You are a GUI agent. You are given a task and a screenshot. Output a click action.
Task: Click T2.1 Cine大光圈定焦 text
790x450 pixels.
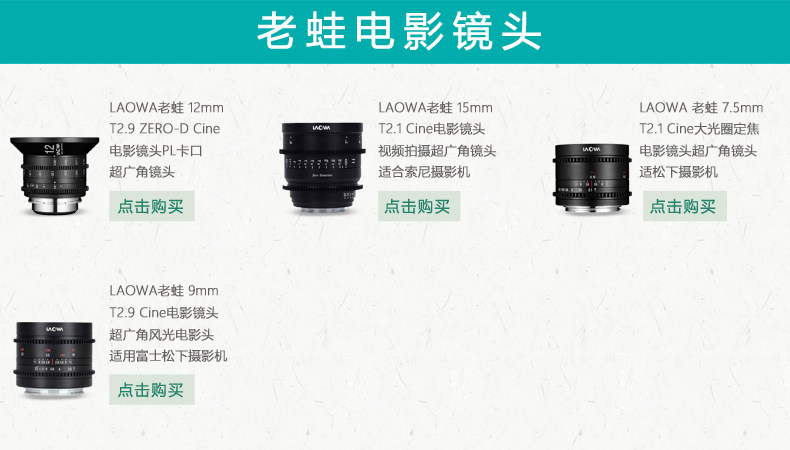[x=699, y=129]
